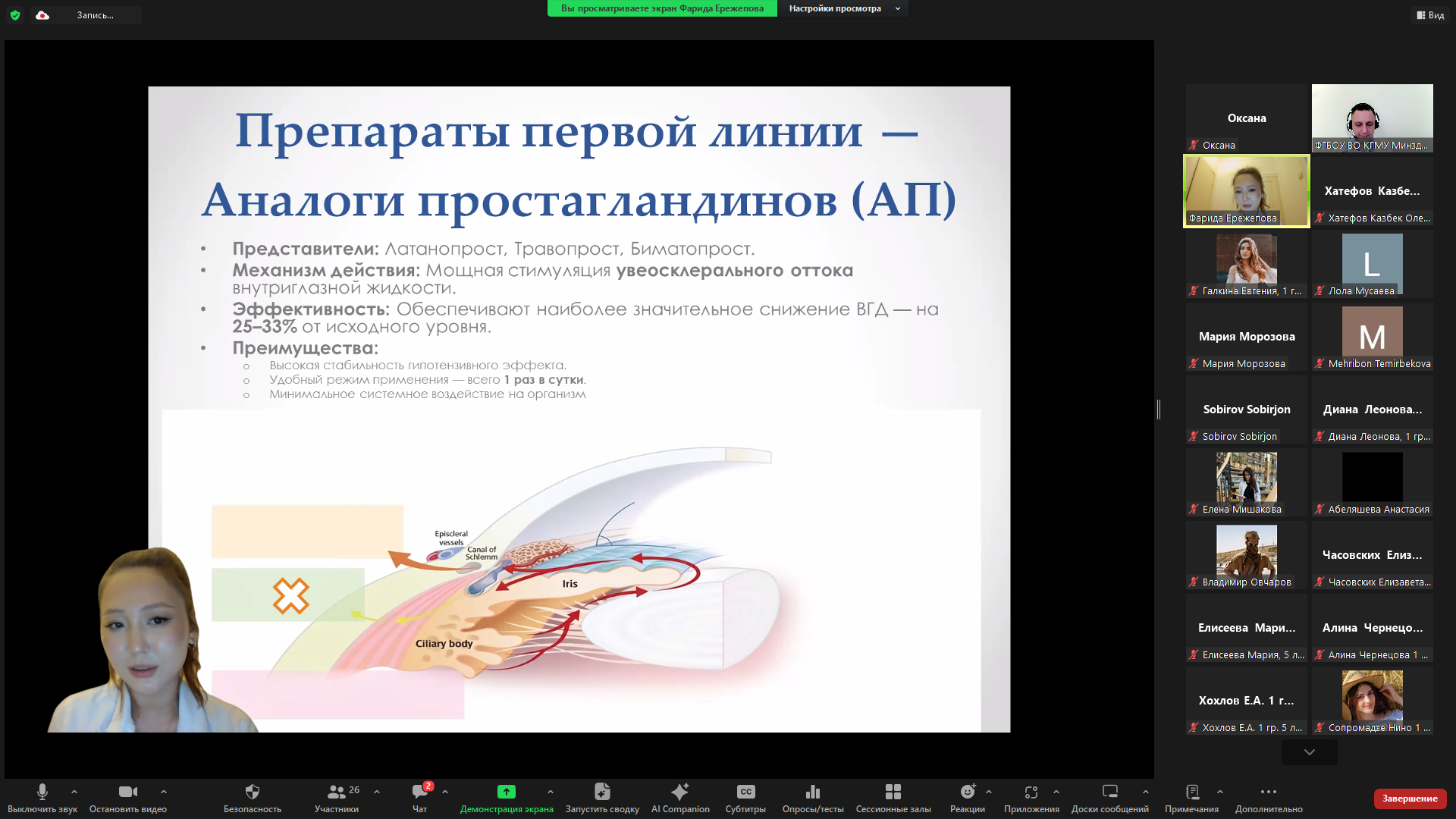Open the Subtitles CC option

[745, 792]
